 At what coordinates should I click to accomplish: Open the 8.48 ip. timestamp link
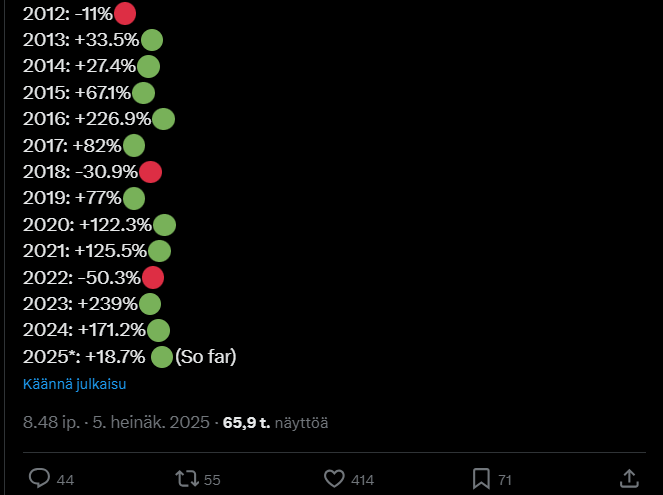(x=51, y=422)
